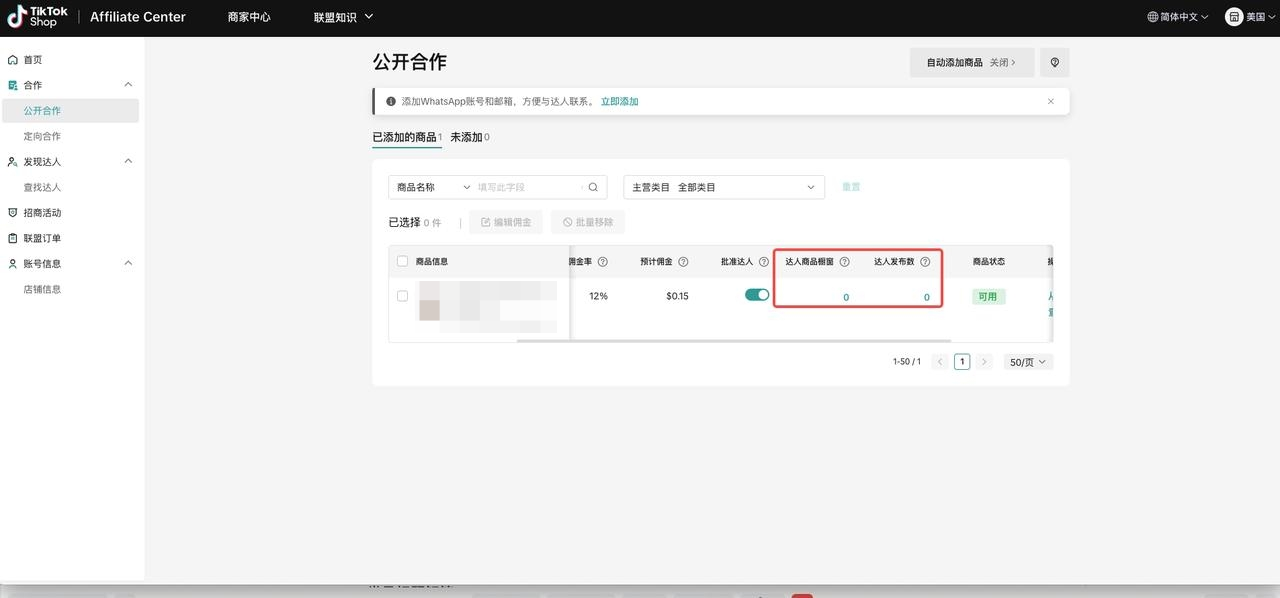This screenshot has width=1280, height=598.
Task: Click help icon beside 佣金率 column
Action: click(602, 262)
